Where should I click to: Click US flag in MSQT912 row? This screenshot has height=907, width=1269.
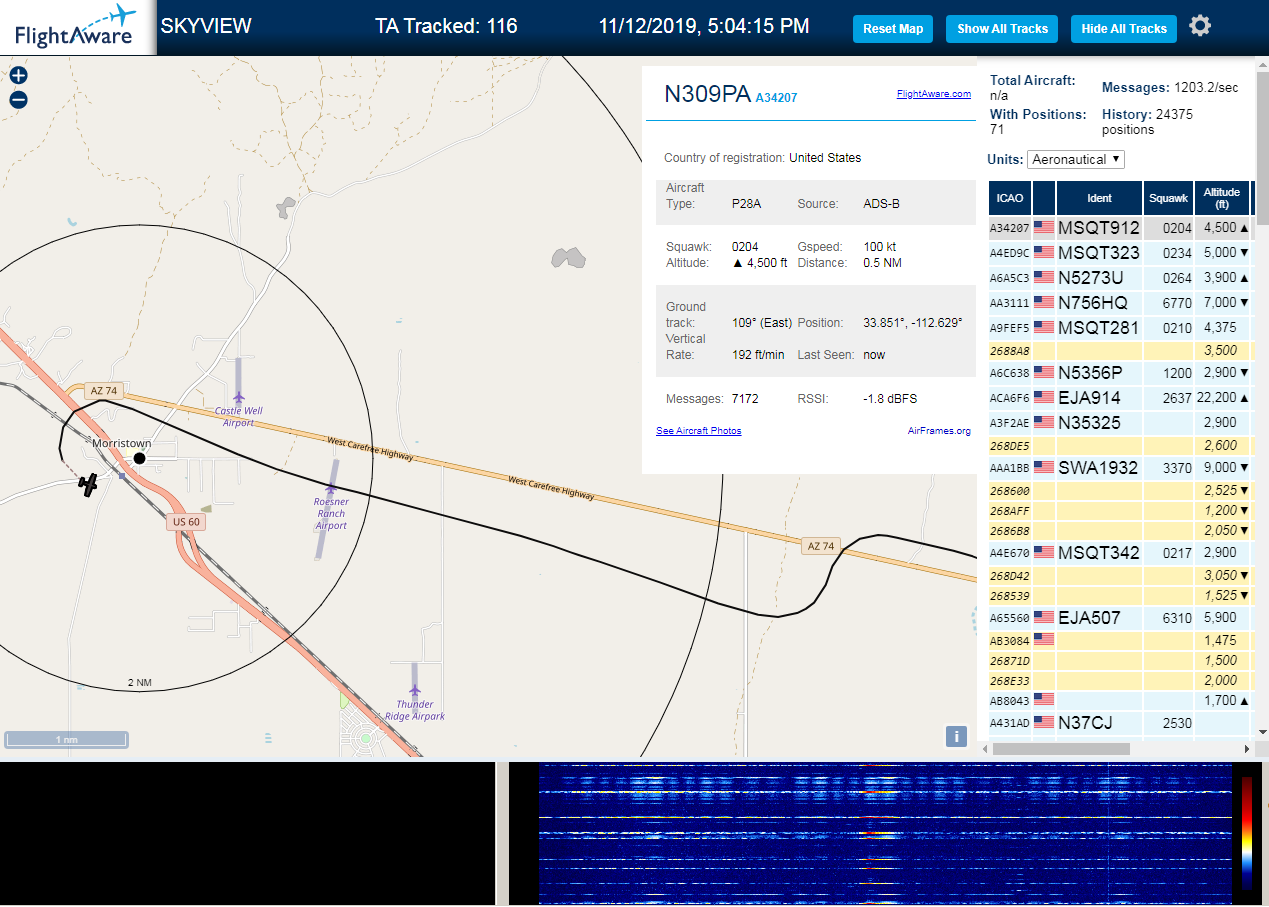[1044, 228]
